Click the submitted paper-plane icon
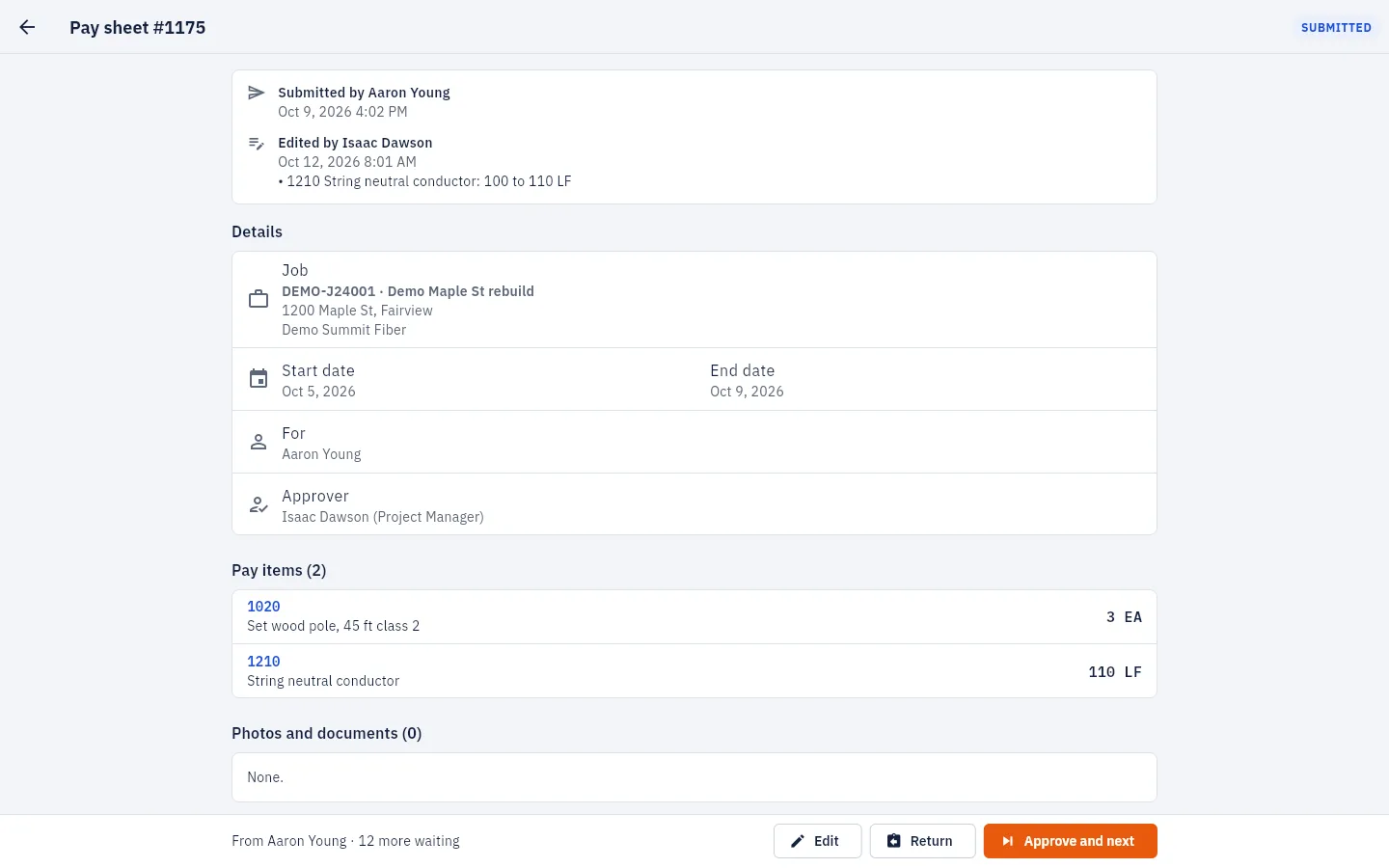This screenshot has height=868, width=1389. click(x=257, y=93)
